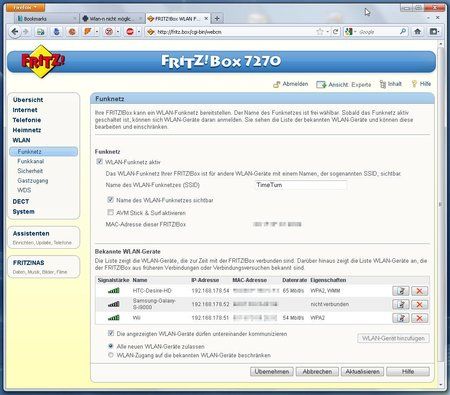Click the Abbrechen button
Image resolution: width=450 pixels, height=395 pixels.
point(317,371)
